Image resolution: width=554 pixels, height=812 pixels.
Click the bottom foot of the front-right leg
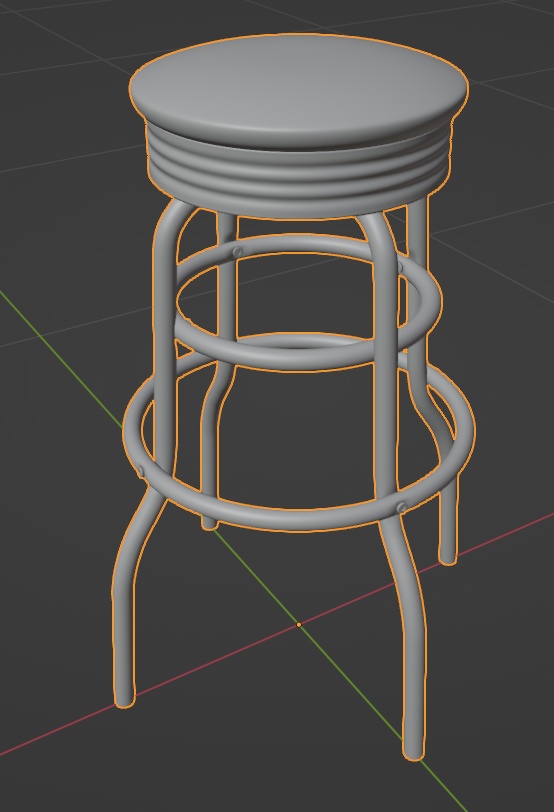pyautogui.click(x=413, y=750)
